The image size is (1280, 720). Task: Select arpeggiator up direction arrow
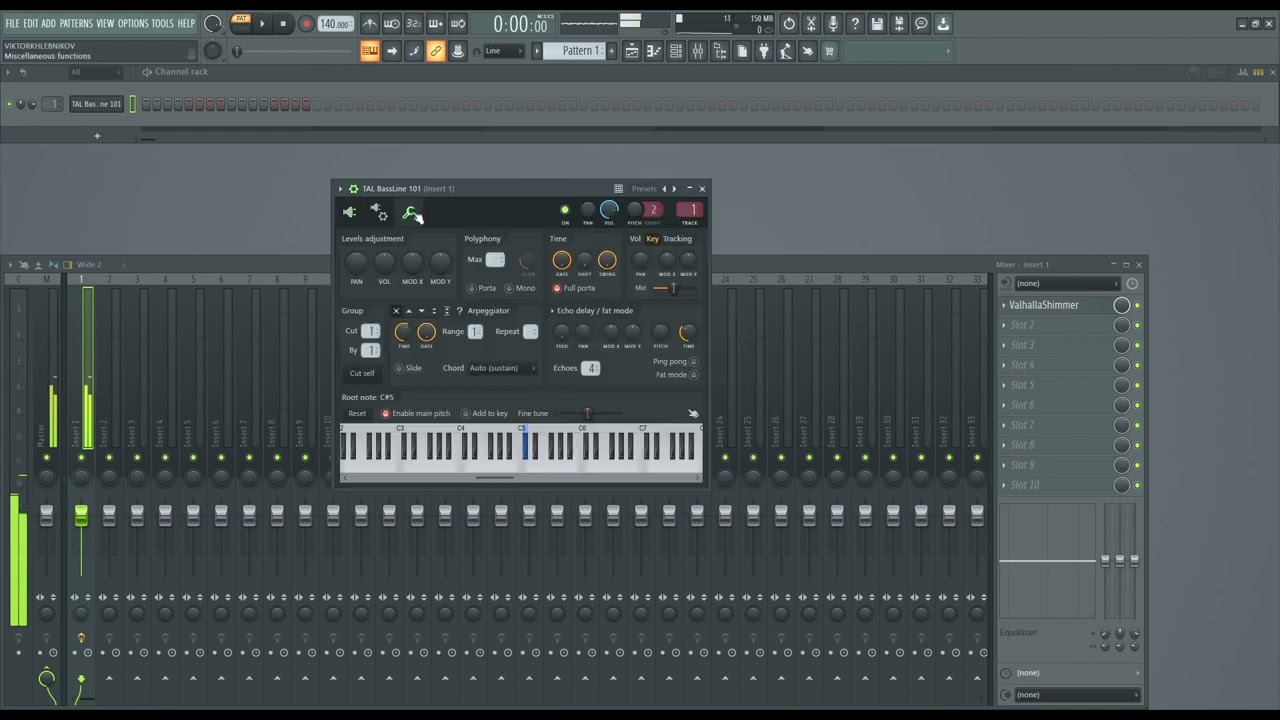408,311
